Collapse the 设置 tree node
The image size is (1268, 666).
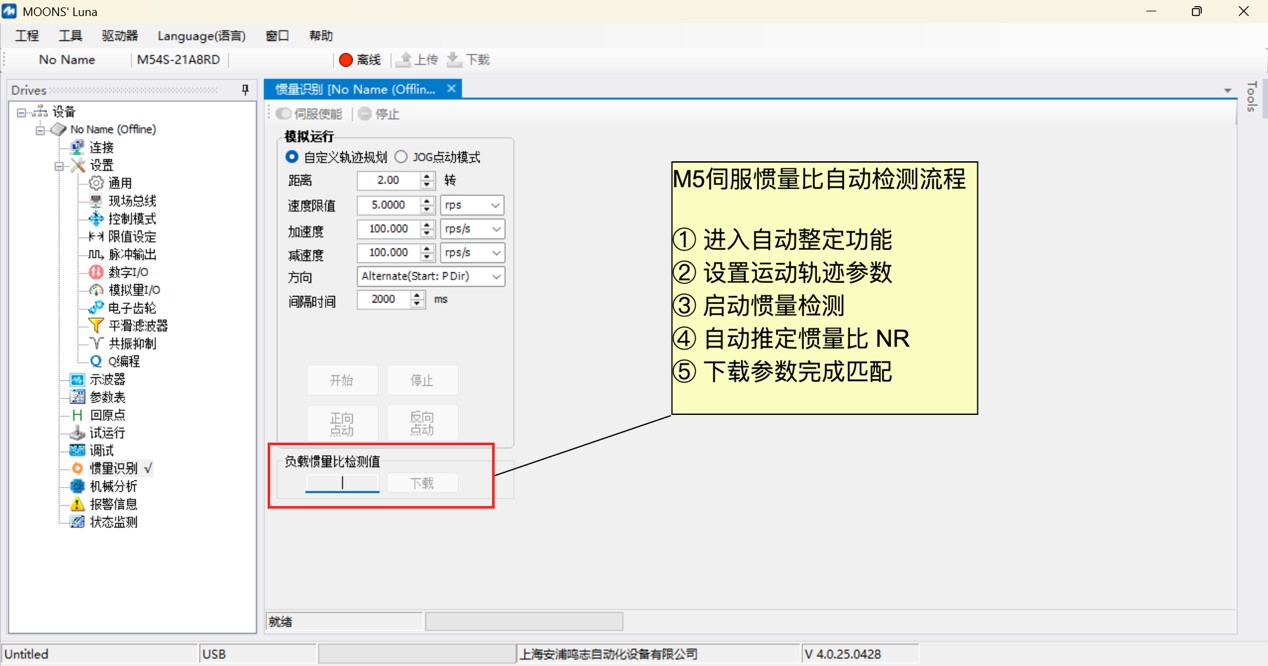[x=59, y=166]
